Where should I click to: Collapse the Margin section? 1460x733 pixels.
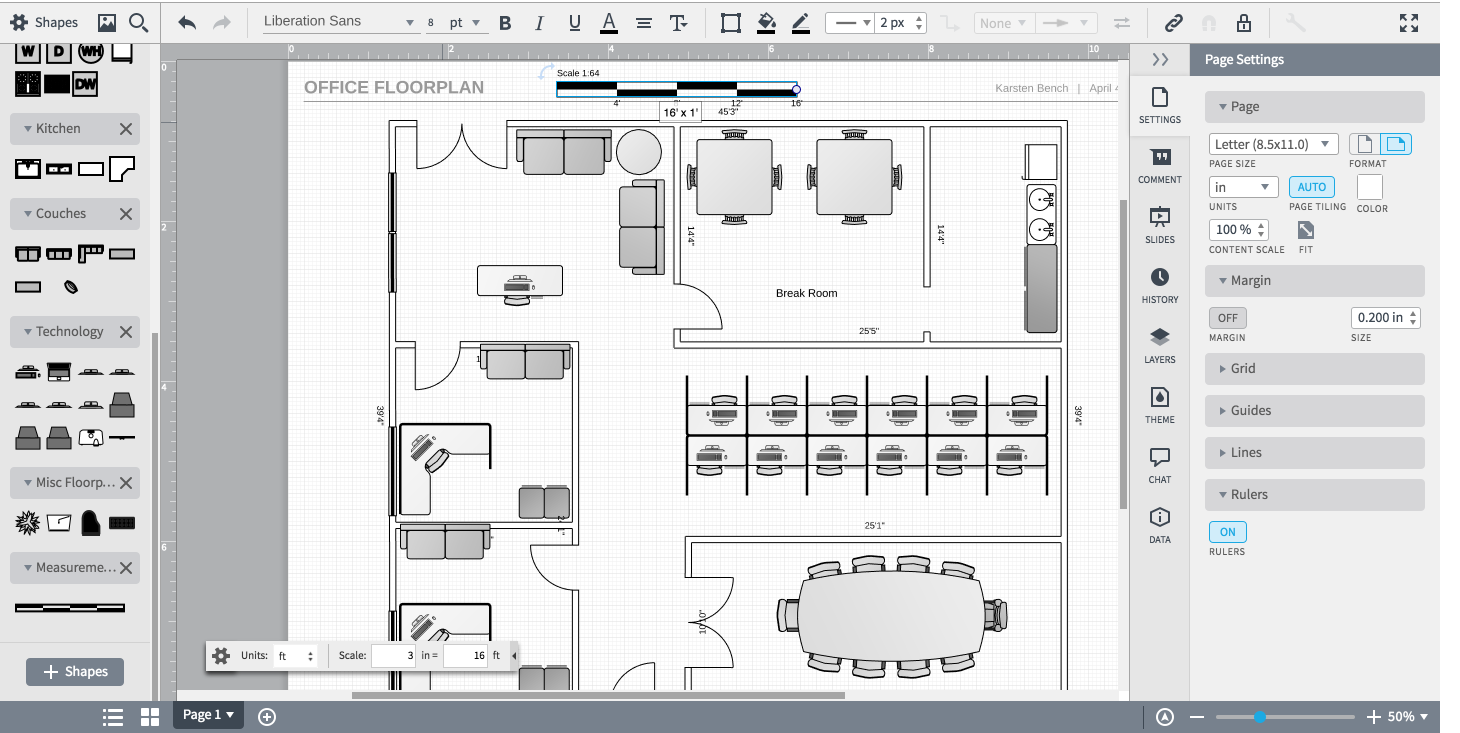[1314, 280]
